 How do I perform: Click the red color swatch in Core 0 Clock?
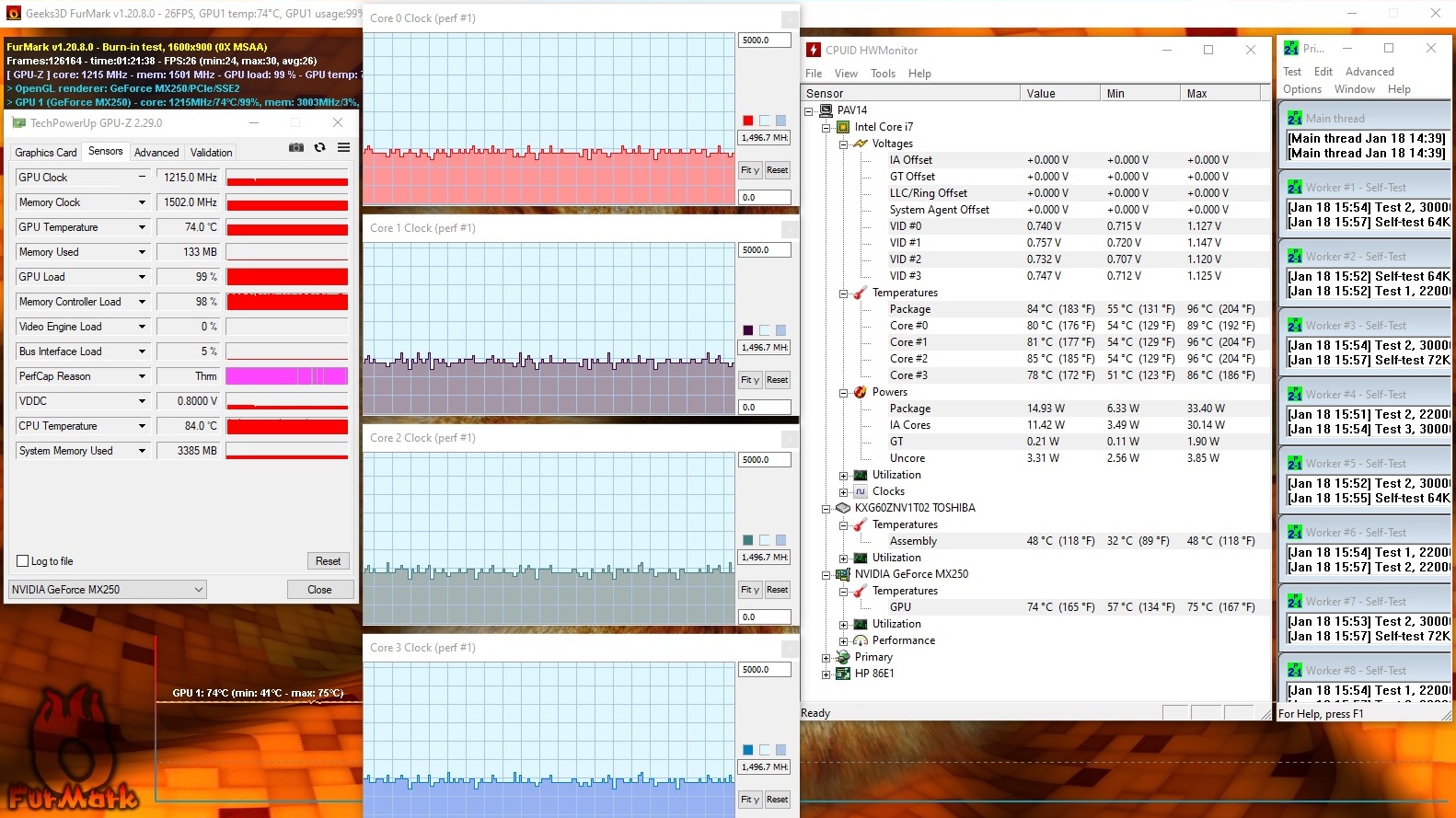point(748,121)
